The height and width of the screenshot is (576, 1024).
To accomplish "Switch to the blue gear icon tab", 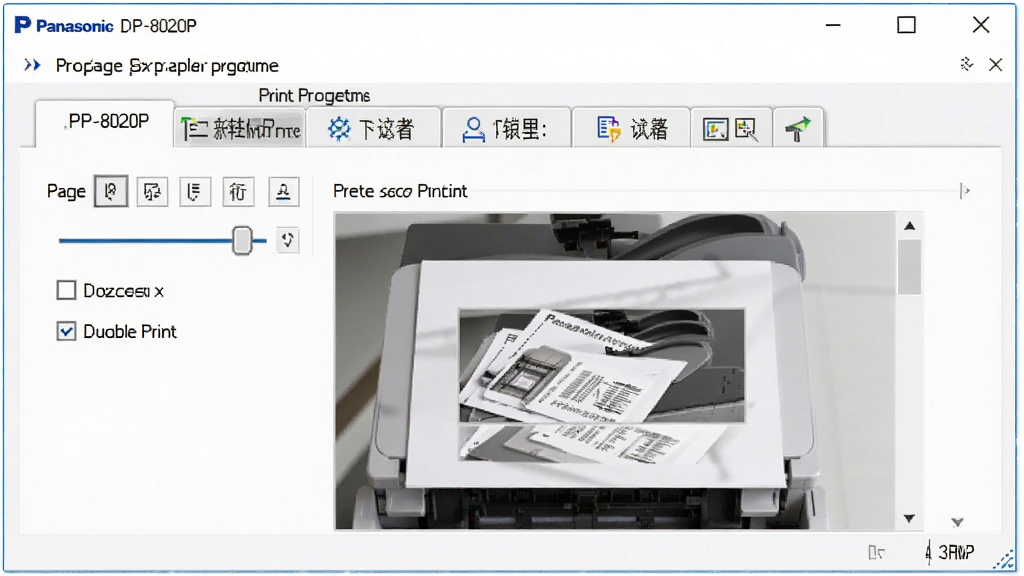I will 373,128.
